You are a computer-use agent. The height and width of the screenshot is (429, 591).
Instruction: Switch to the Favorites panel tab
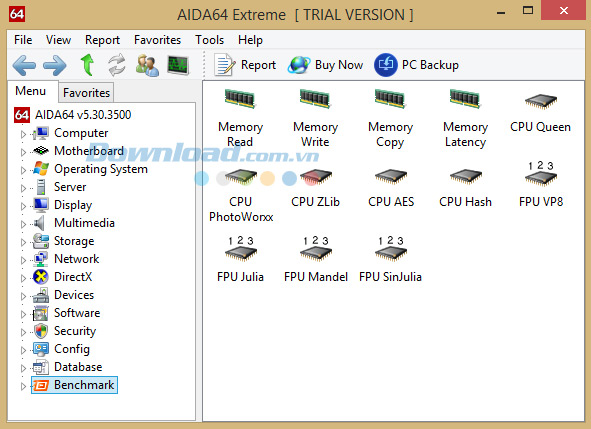click(86, 93)
